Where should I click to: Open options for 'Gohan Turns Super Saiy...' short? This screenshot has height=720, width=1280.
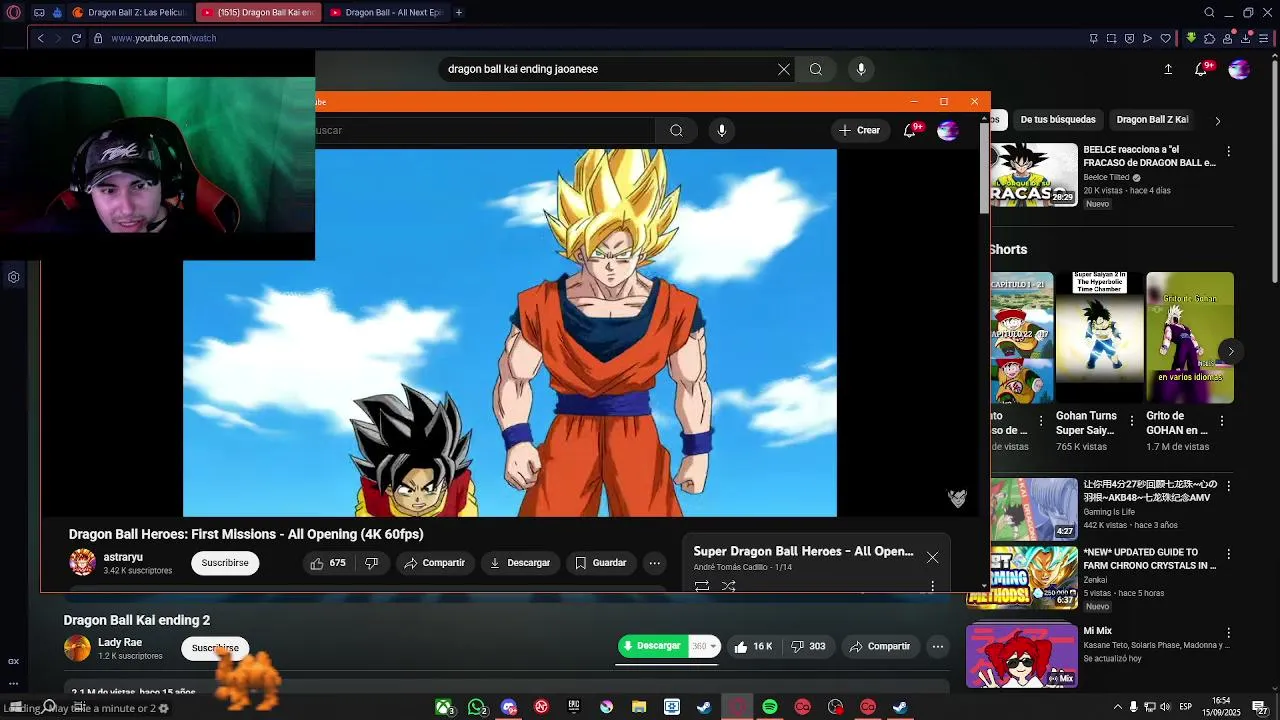(x=1132, y=421)
